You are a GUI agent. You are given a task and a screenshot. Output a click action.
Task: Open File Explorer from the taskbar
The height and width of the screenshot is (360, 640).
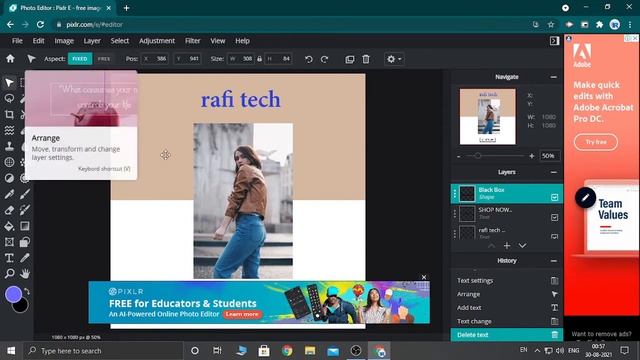pos(310,351)
